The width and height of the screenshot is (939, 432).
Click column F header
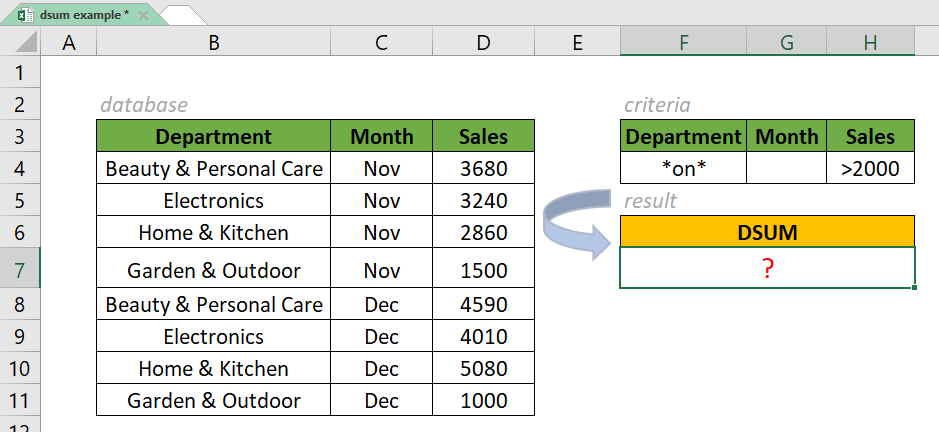[682, 42]
